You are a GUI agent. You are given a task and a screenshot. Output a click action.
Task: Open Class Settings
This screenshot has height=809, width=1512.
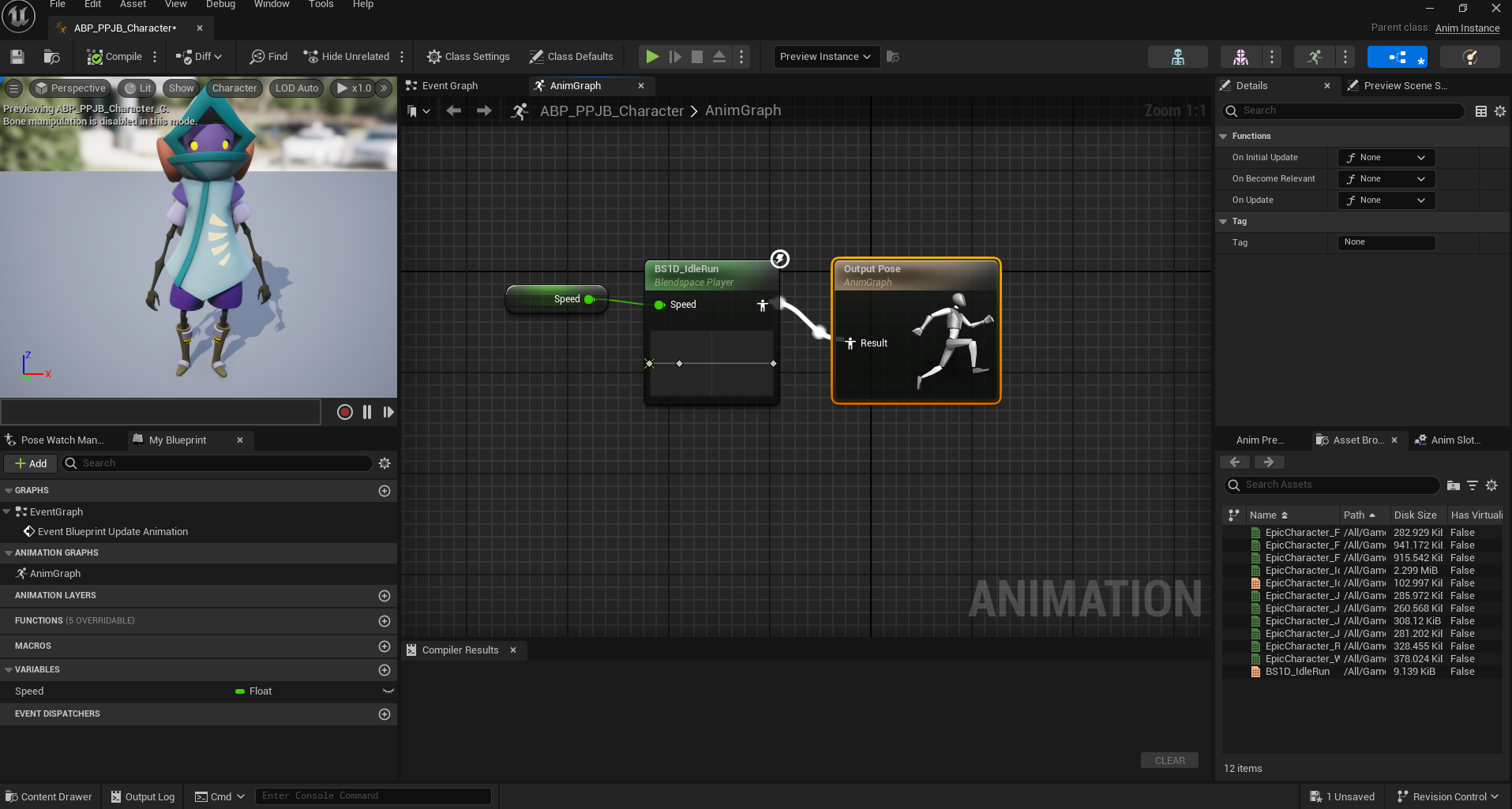468,57
